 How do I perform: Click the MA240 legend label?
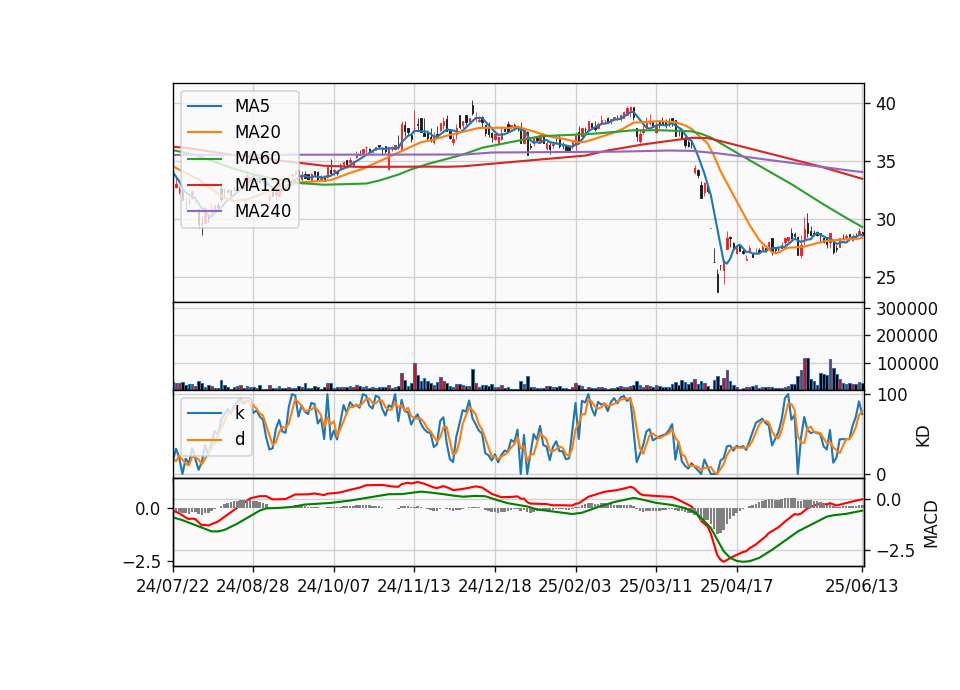[263, 211]
